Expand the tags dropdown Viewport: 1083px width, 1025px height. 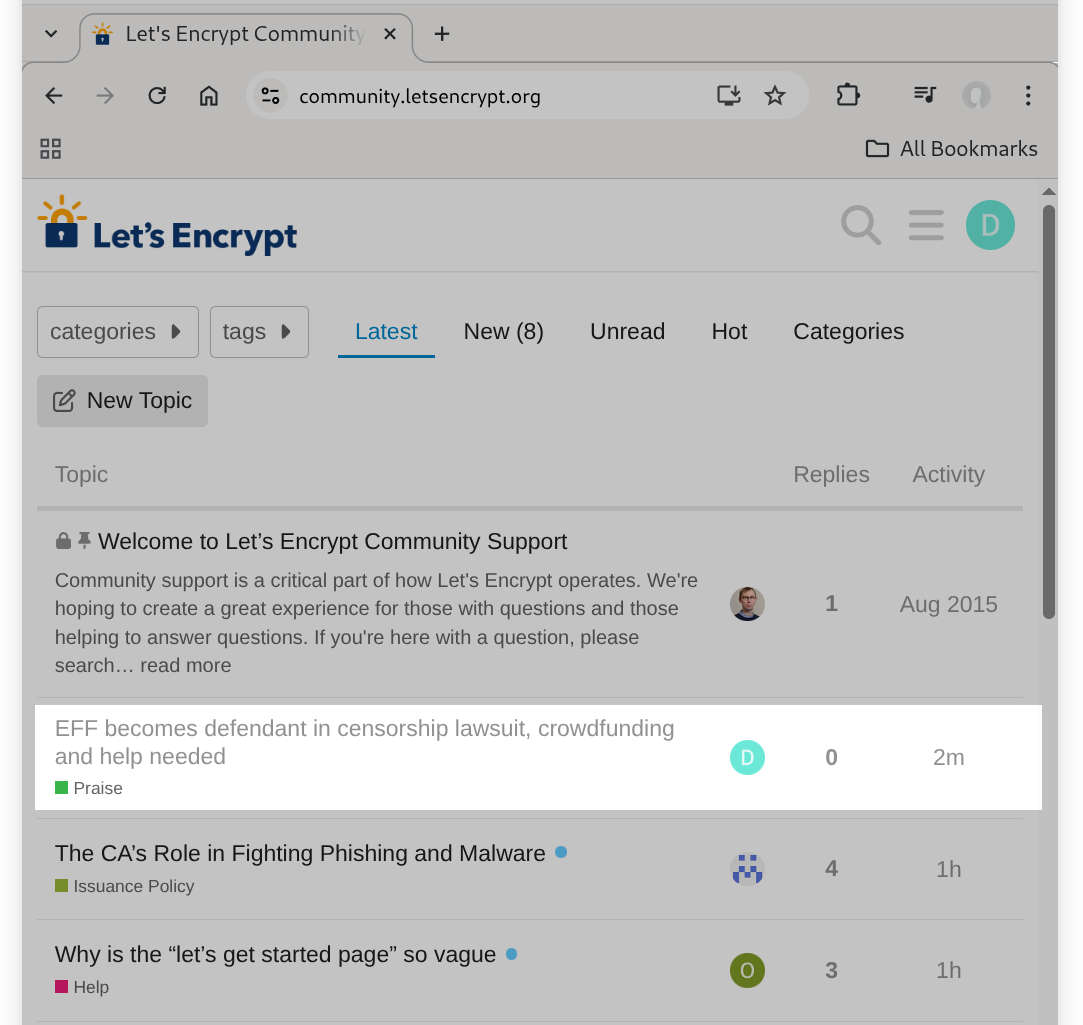[x=259, y=331]
